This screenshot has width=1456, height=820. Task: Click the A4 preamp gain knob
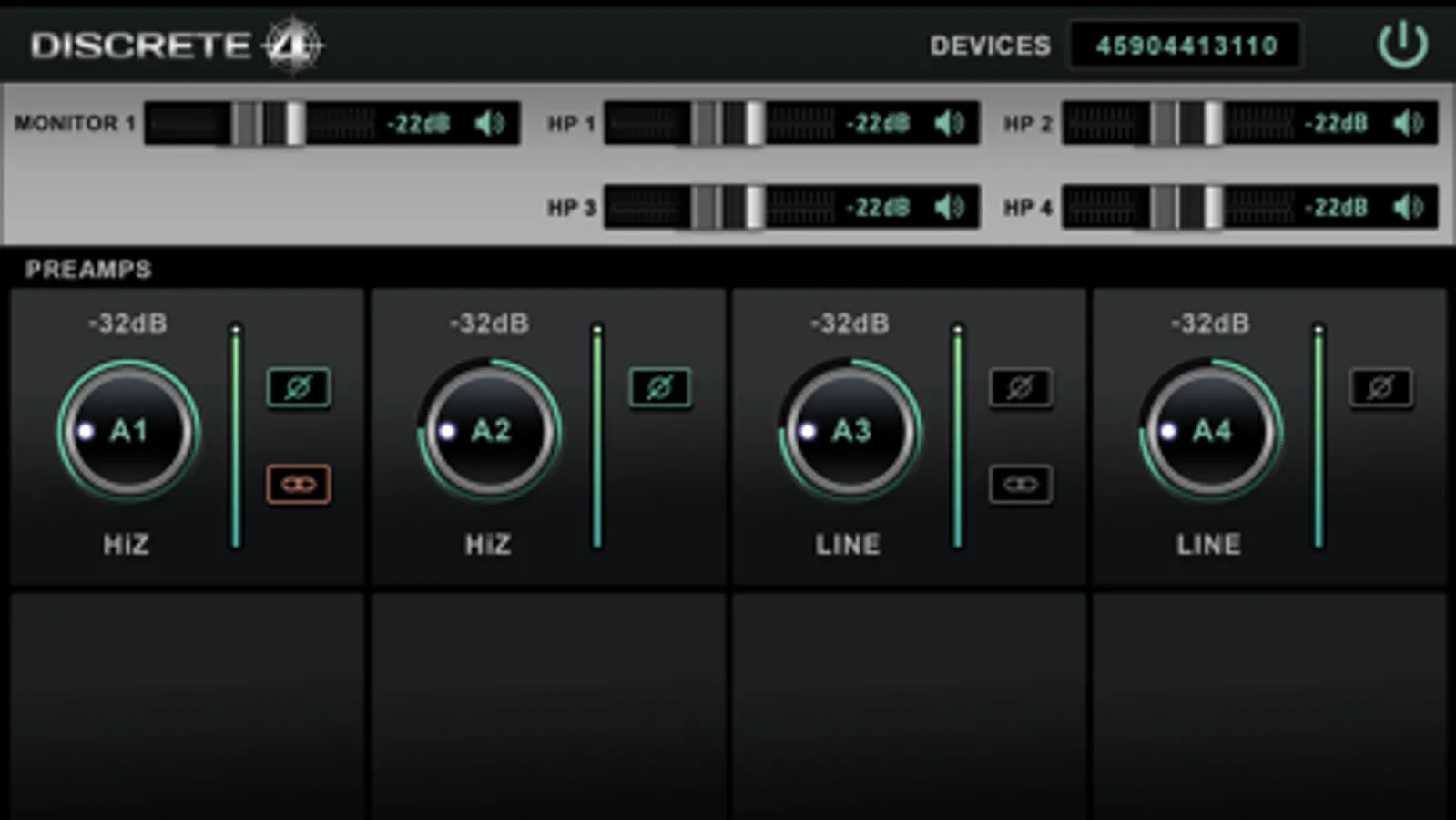pos(1211,430)
